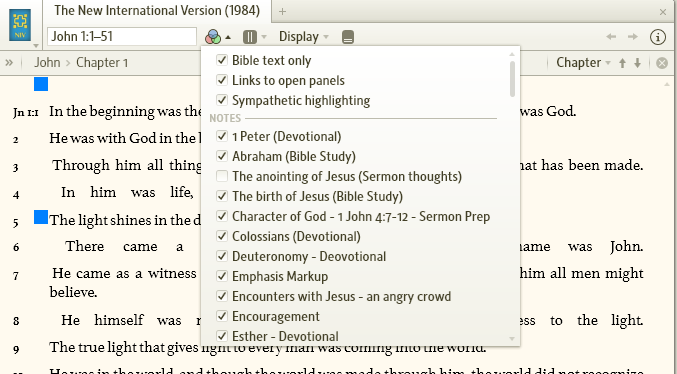Click the NIV Bible resource icon
This screenshot has height=374, width=677.
[x=20, y=25]
